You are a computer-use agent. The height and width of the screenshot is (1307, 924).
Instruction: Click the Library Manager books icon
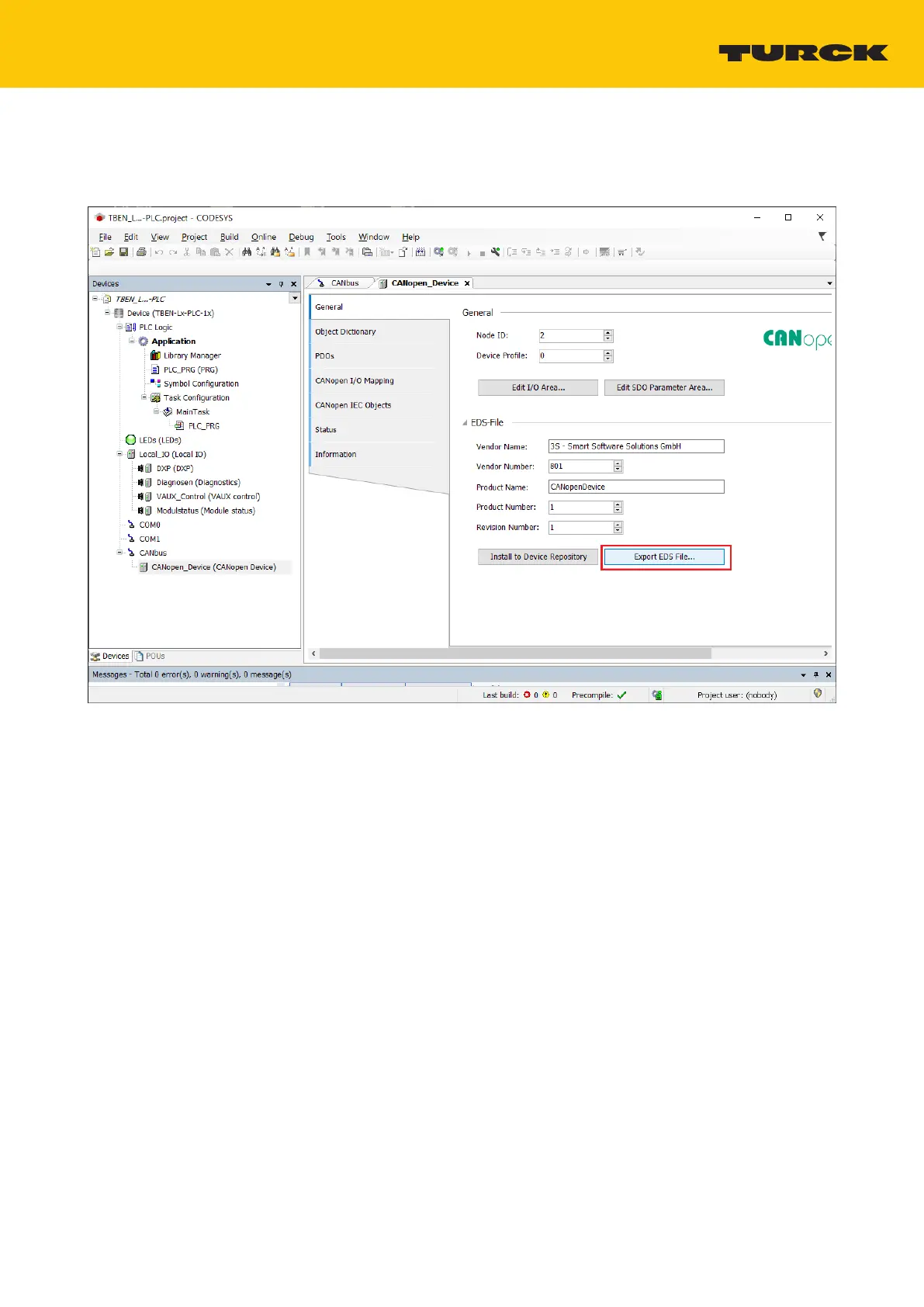[x=155, y=355]
